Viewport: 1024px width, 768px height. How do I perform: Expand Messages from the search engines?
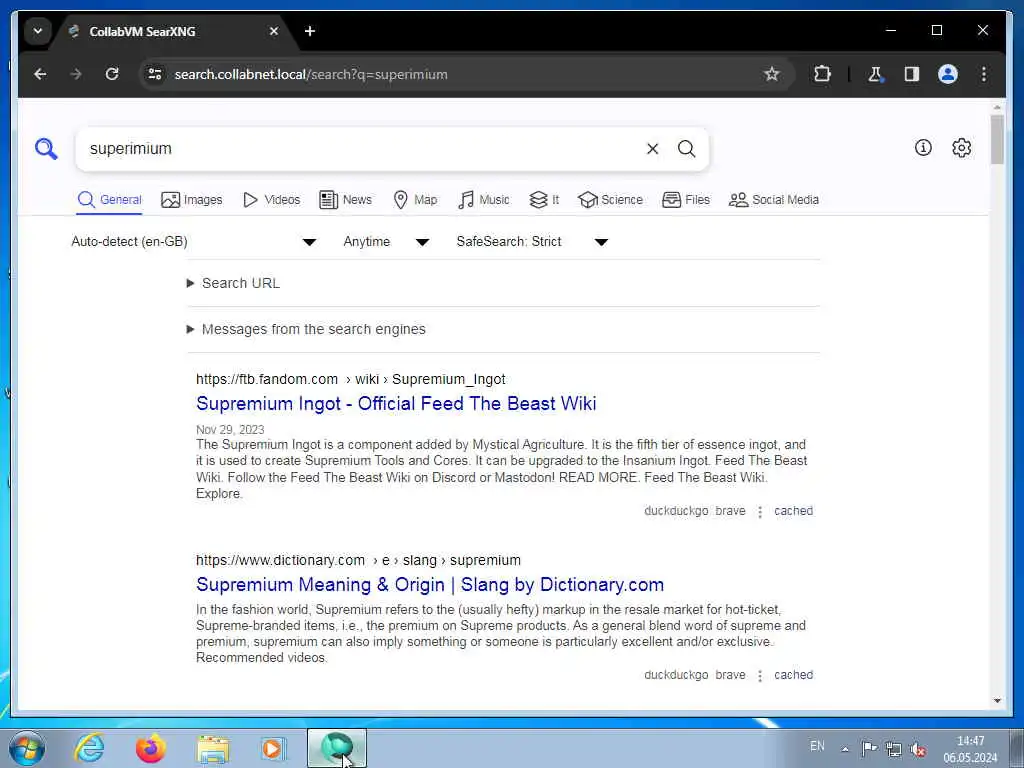(x=306, y=329)
